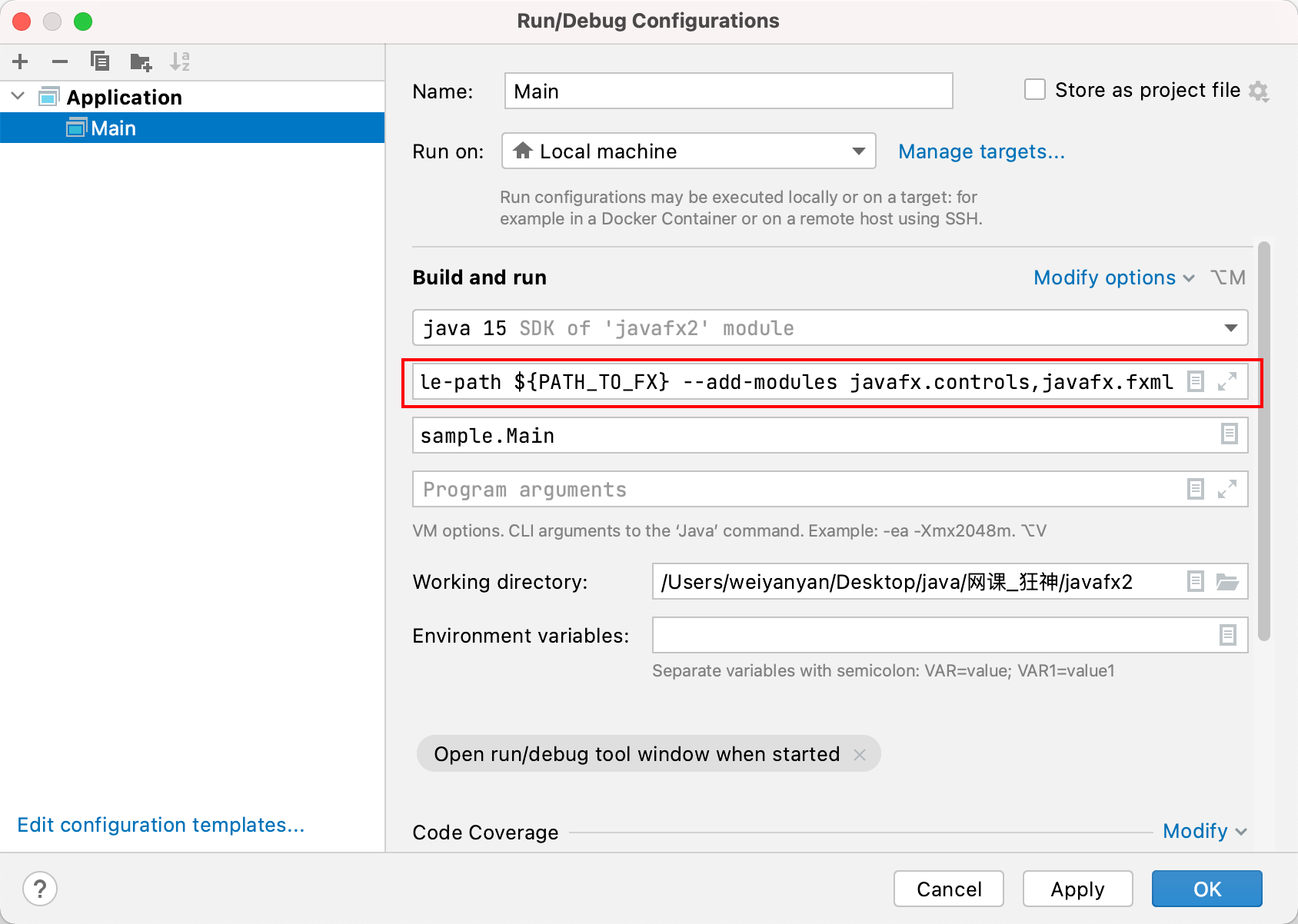Open the Run on Local machine dropdown
The width and height of the screenshot is (1298, 924).
(859, 151)
